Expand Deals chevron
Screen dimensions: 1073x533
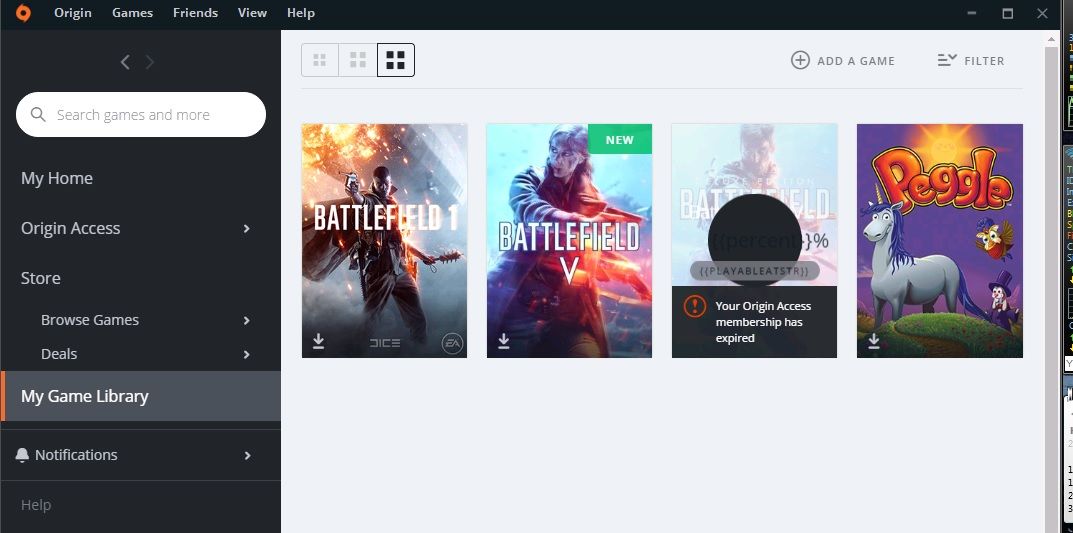coord(246,354)
